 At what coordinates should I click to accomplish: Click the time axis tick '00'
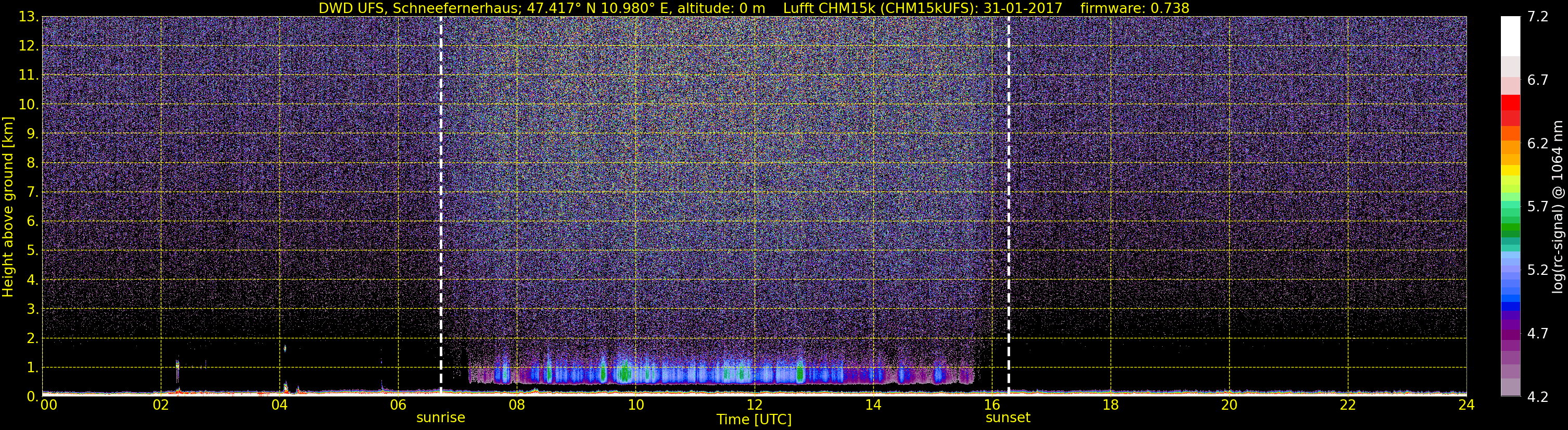point(48,406)
